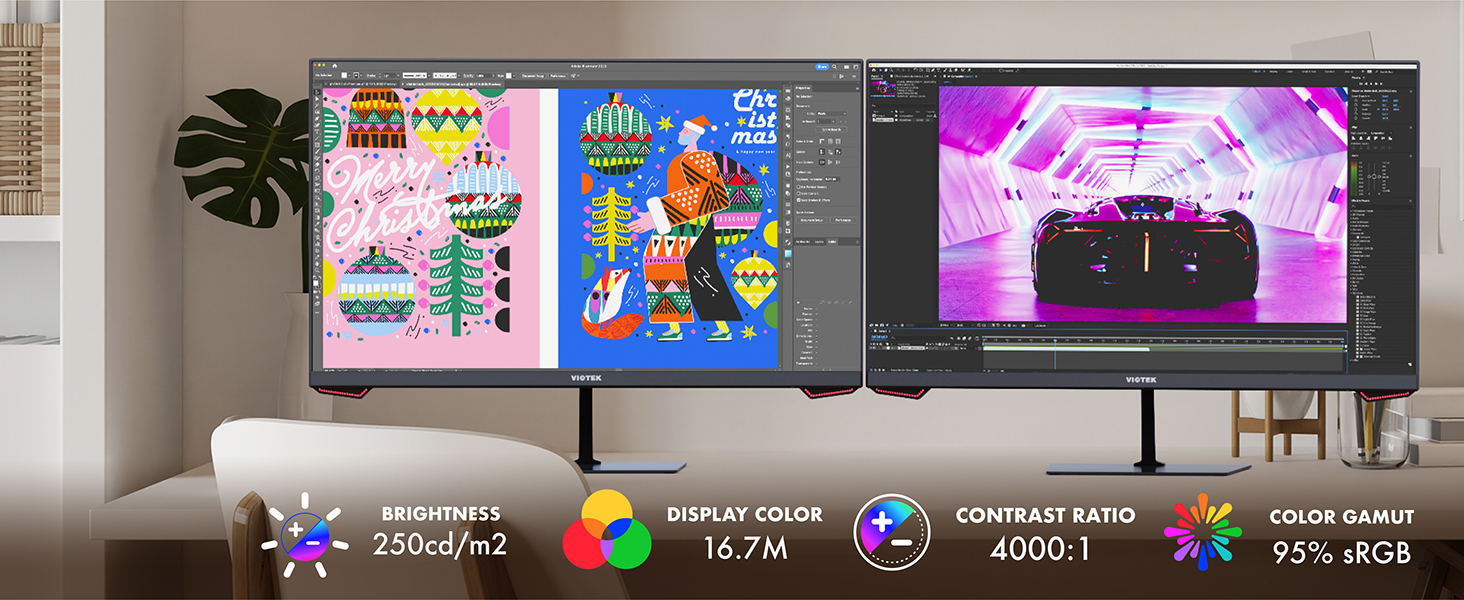
Task: Click the Home icon in Illustrator
Action: point(334,66)
